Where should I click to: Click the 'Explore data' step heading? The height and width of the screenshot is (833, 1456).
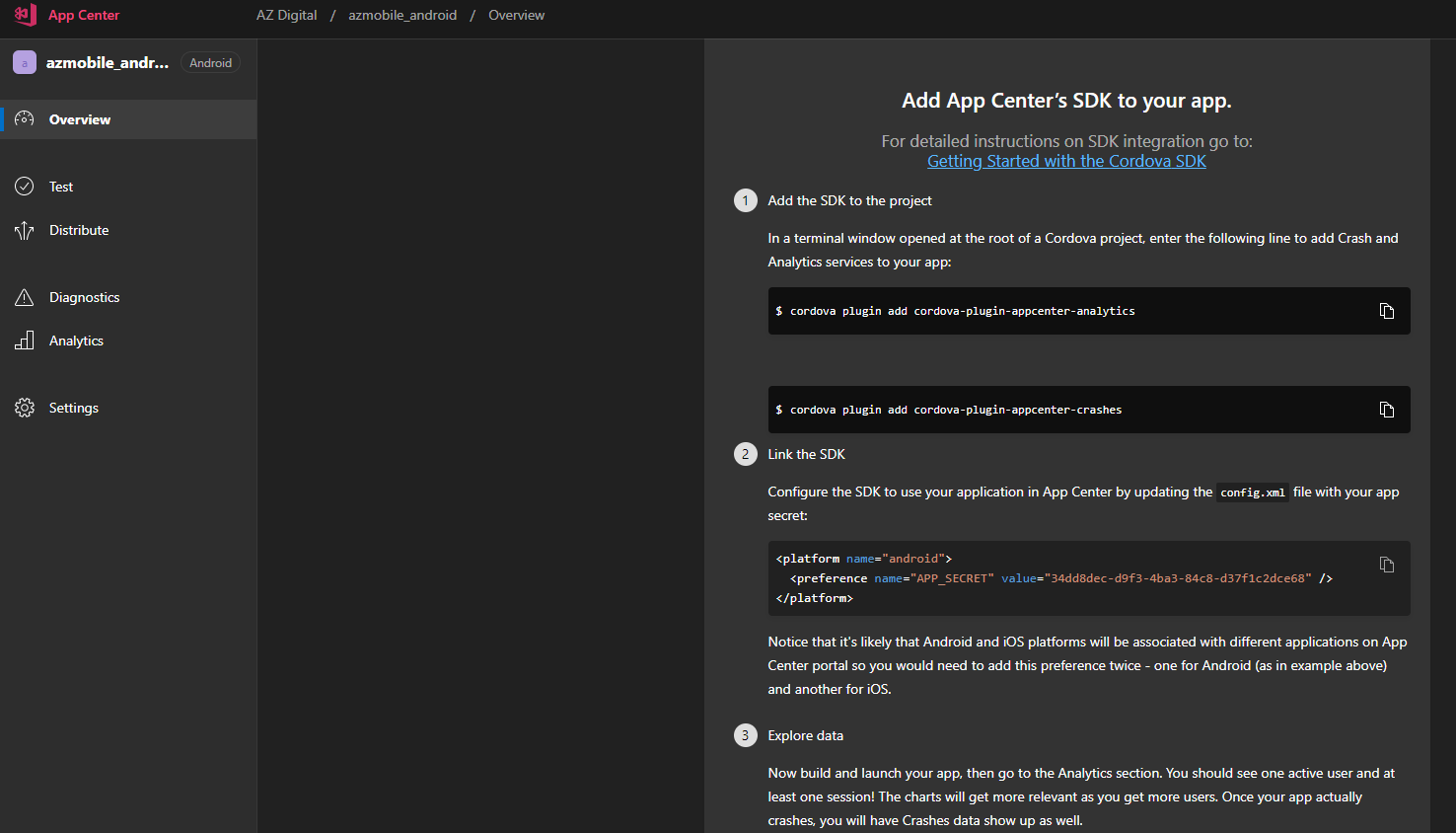point(805,735)
